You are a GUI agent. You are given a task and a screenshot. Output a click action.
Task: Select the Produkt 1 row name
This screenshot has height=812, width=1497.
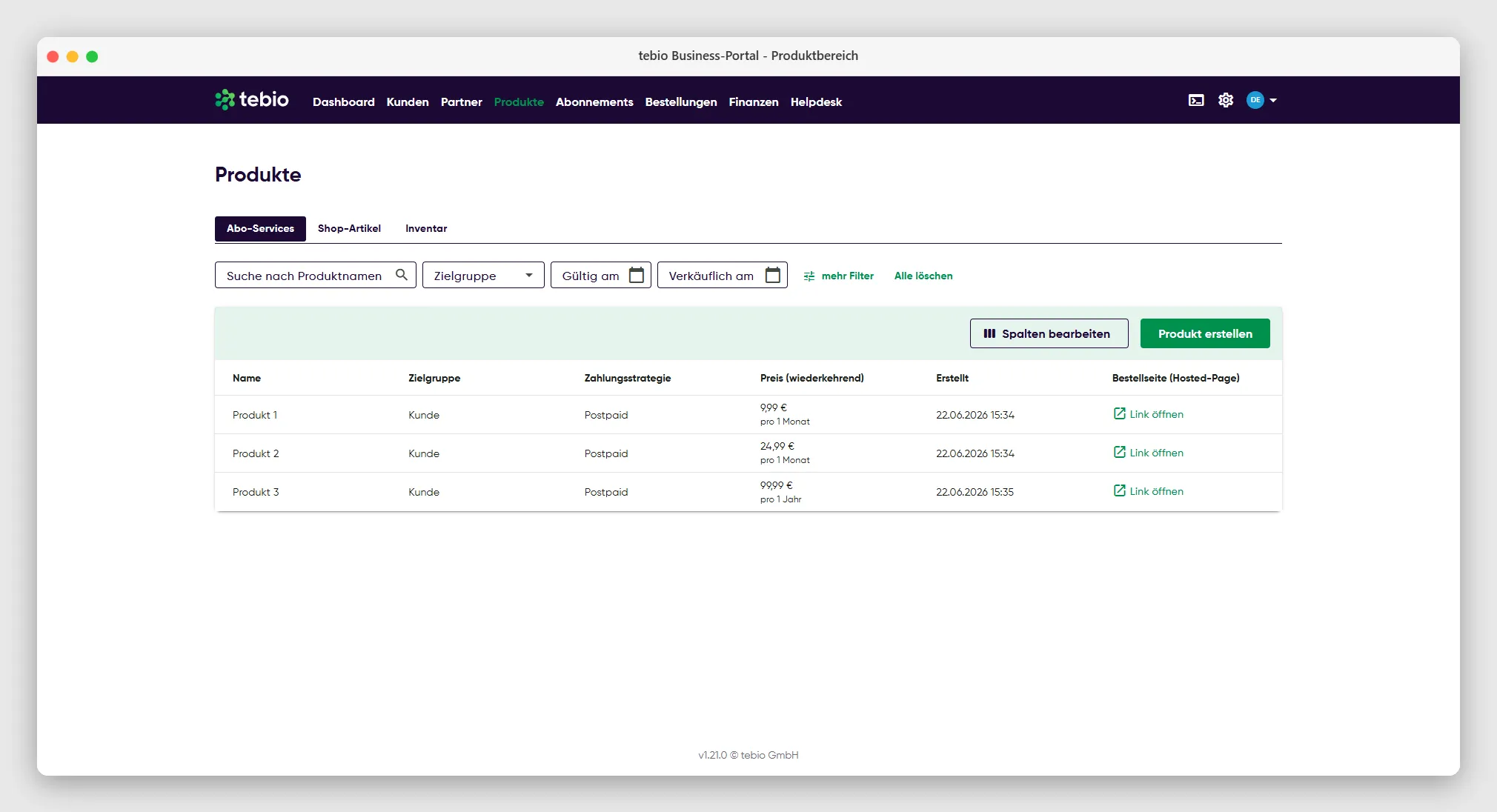(255, 415)
